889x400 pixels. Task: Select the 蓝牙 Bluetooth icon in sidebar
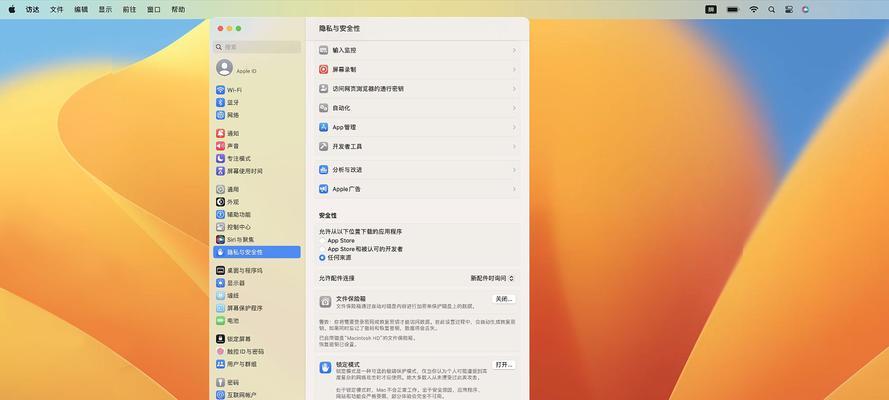(221, 103)
